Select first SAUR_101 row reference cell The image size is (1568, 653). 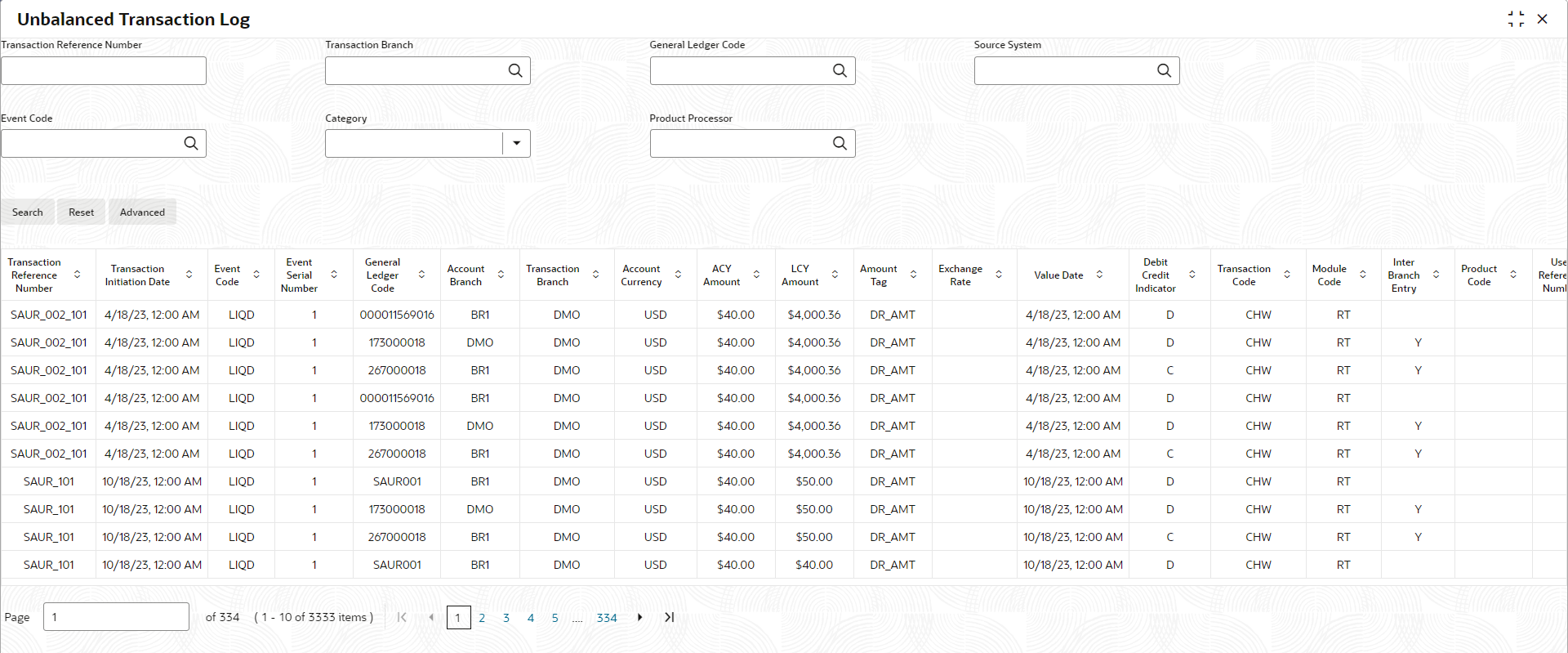tap(49, 481)
